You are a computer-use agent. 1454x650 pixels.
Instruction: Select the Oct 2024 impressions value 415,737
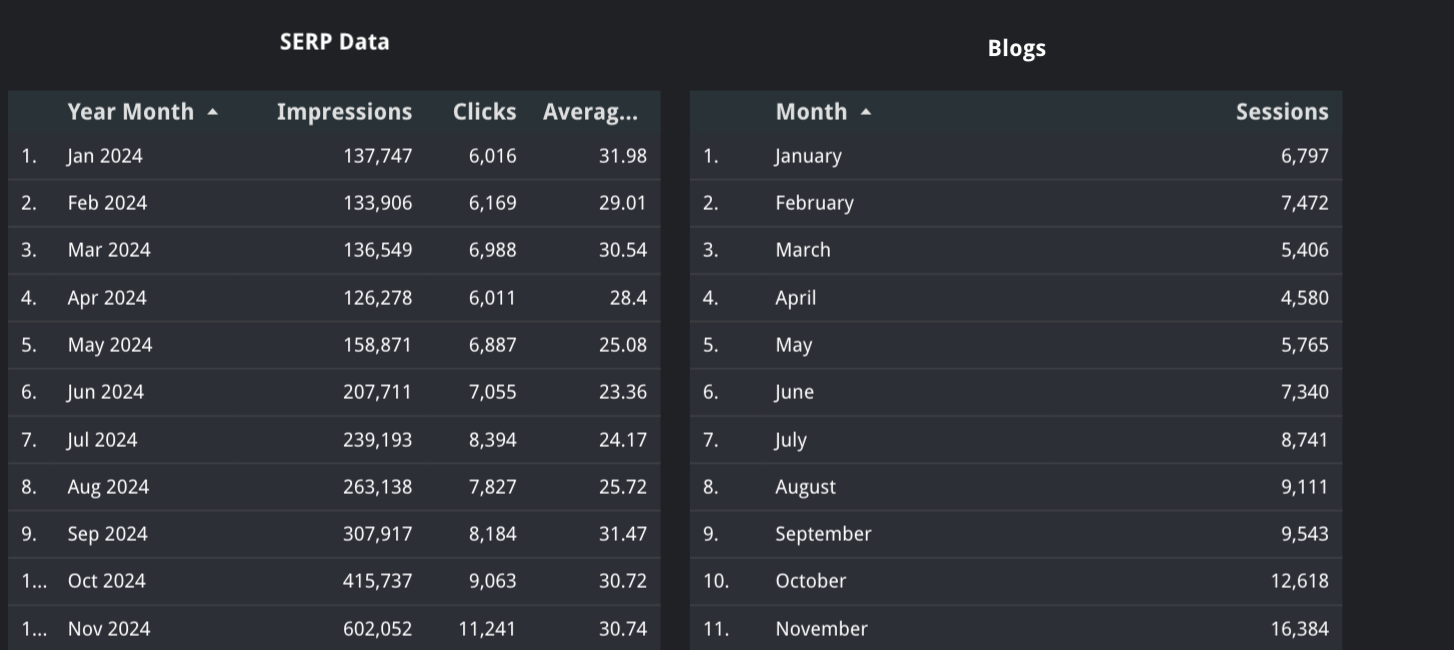377,581
